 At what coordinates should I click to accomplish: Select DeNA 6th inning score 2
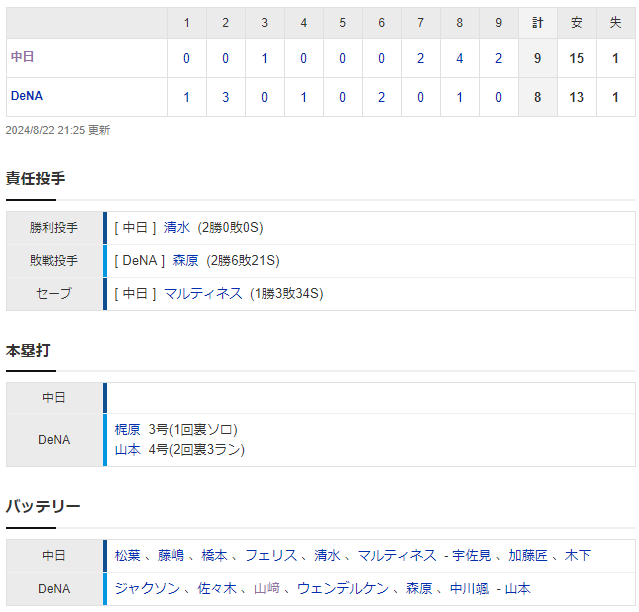pyautogui.click(x=381, y=97)
